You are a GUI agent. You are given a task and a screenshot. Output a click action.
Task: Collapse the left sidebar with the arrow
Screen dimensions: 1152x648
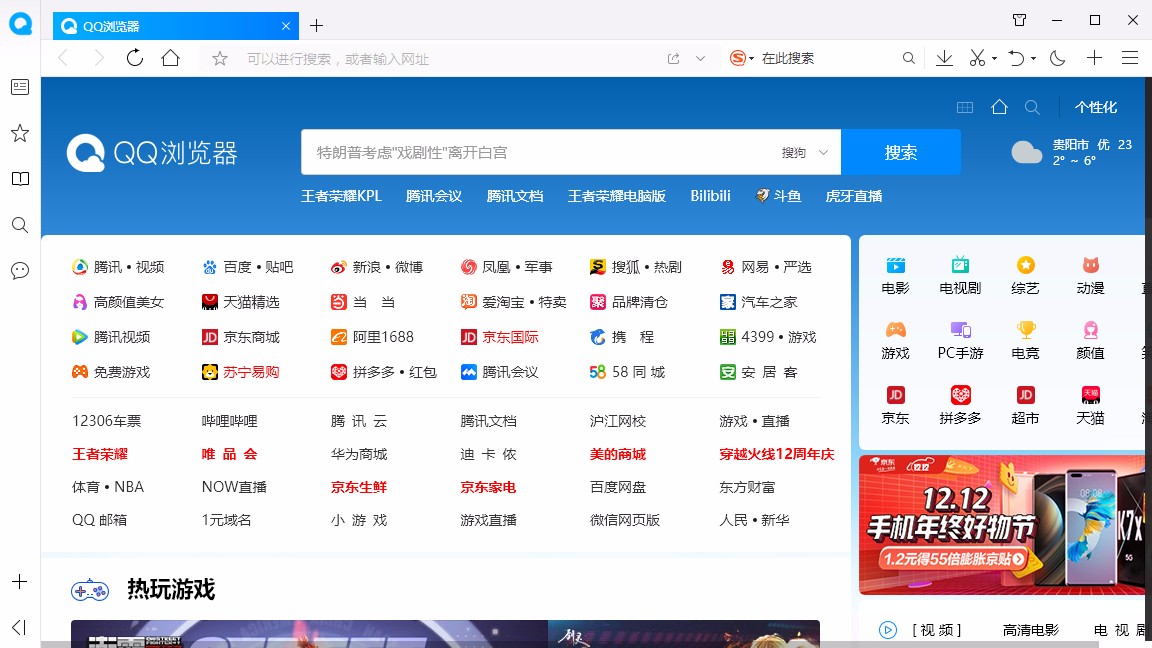[18, 627]
